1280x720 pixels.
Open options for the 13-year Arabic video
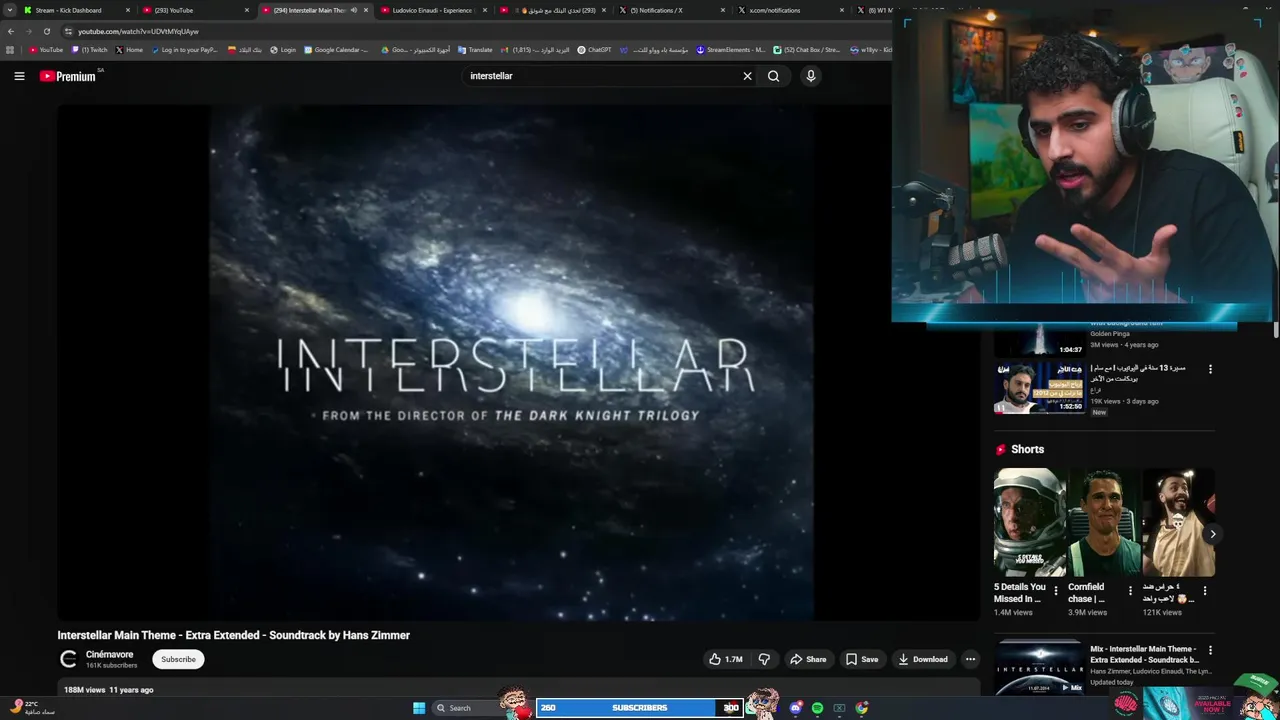point(1210,369)
